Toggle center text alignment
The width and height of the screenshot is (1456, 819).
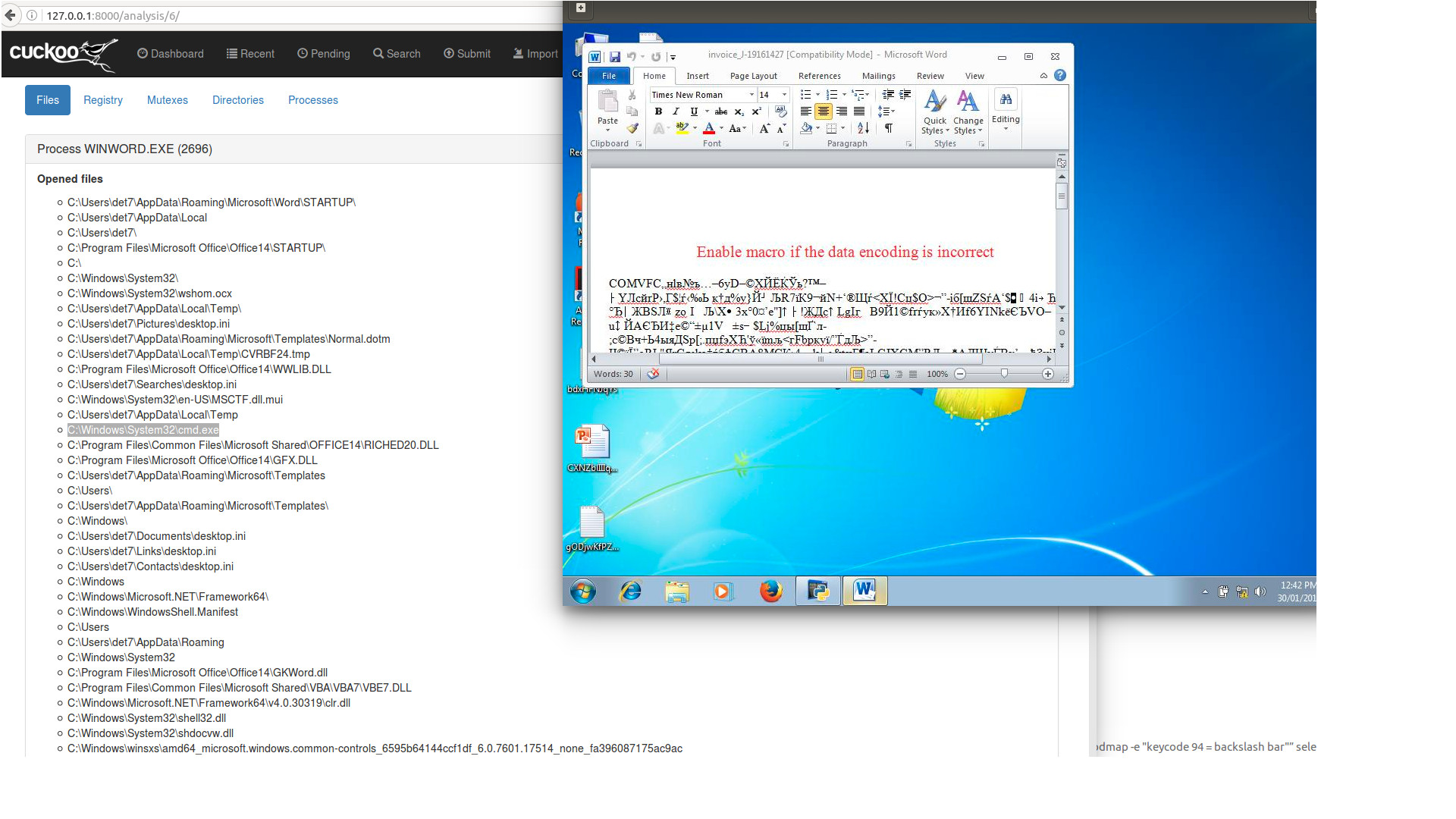point(824,111)
